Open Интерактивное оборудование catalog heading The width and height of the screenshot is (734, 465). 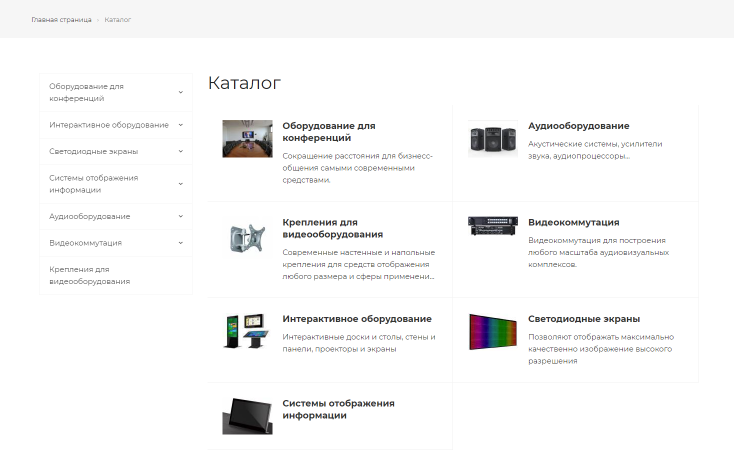point(356,319)
